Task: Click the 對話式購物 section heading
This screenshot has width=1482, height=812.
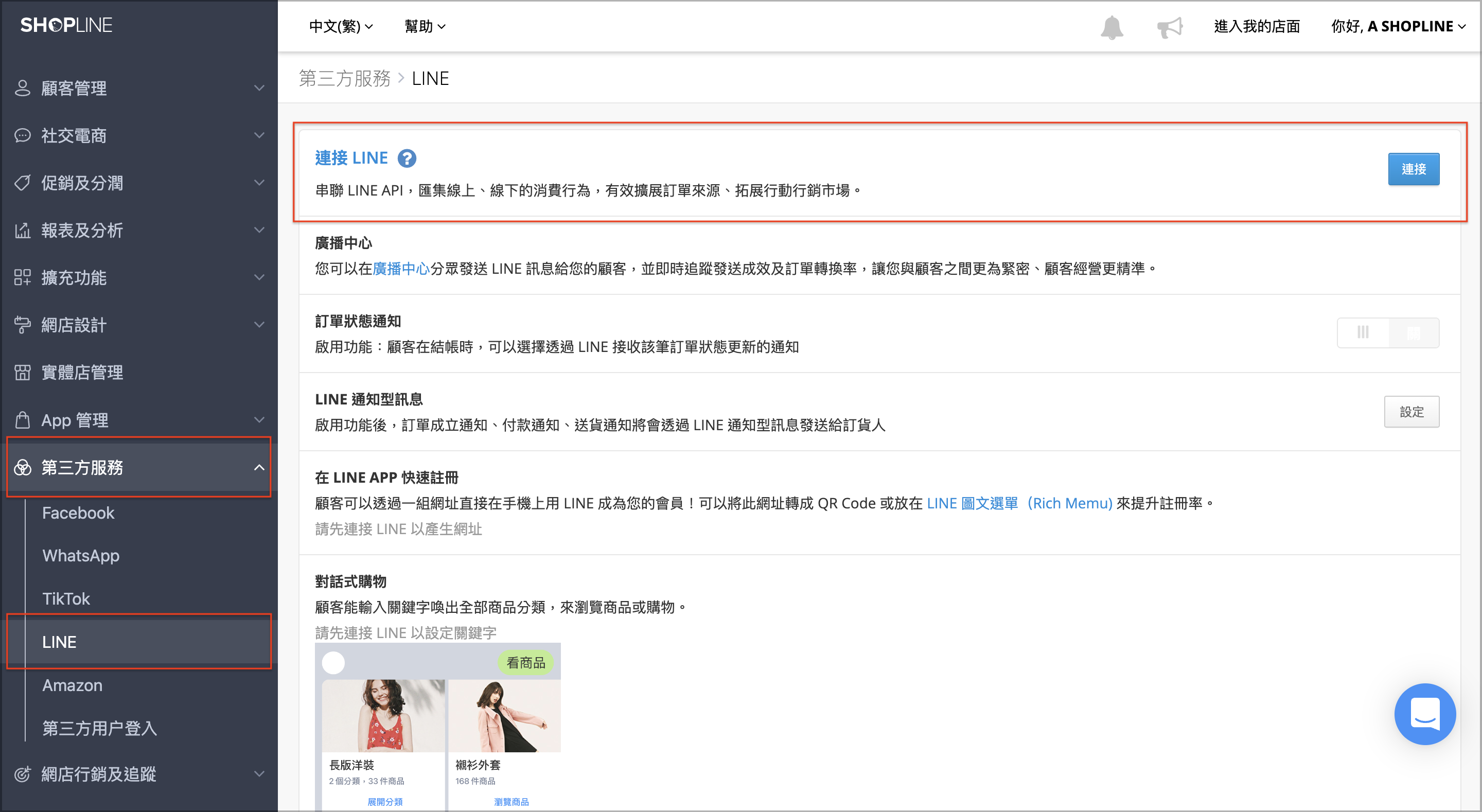Action: [350, 581]
